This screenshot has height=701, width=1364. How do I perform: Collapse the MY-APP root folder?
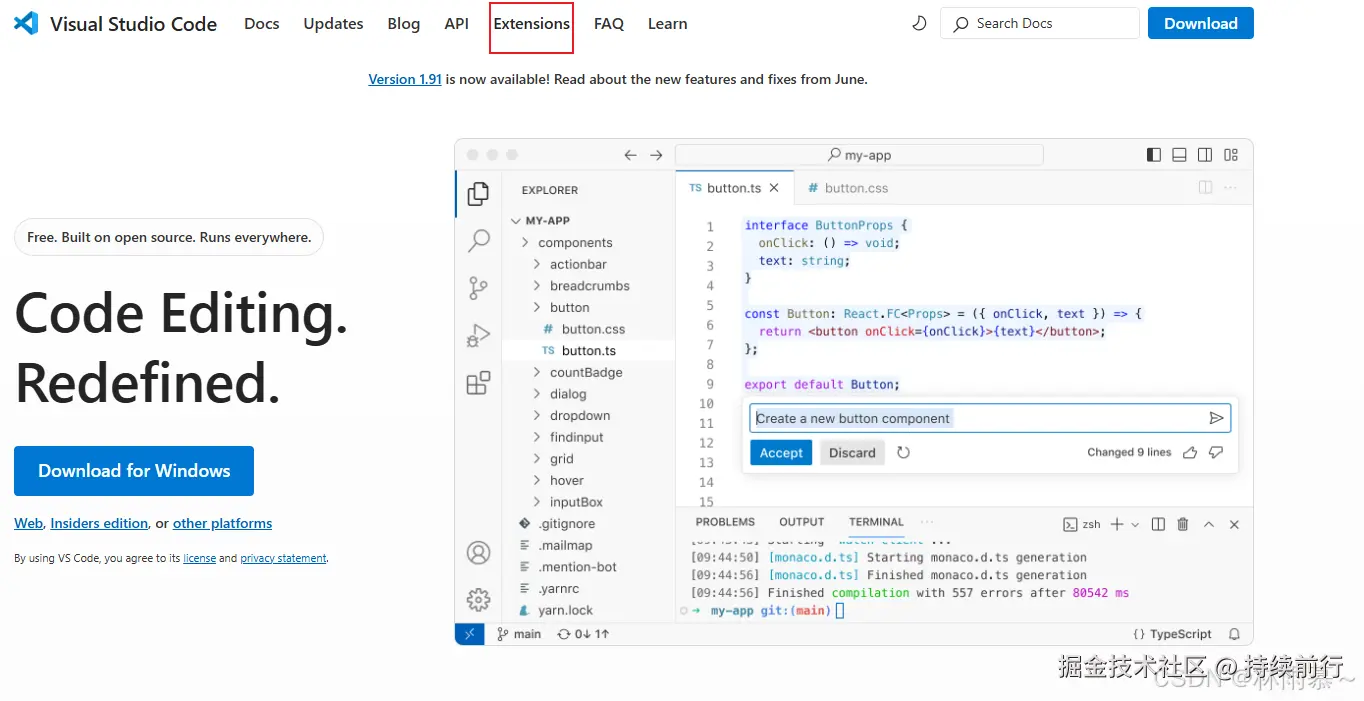pos(546,221)
